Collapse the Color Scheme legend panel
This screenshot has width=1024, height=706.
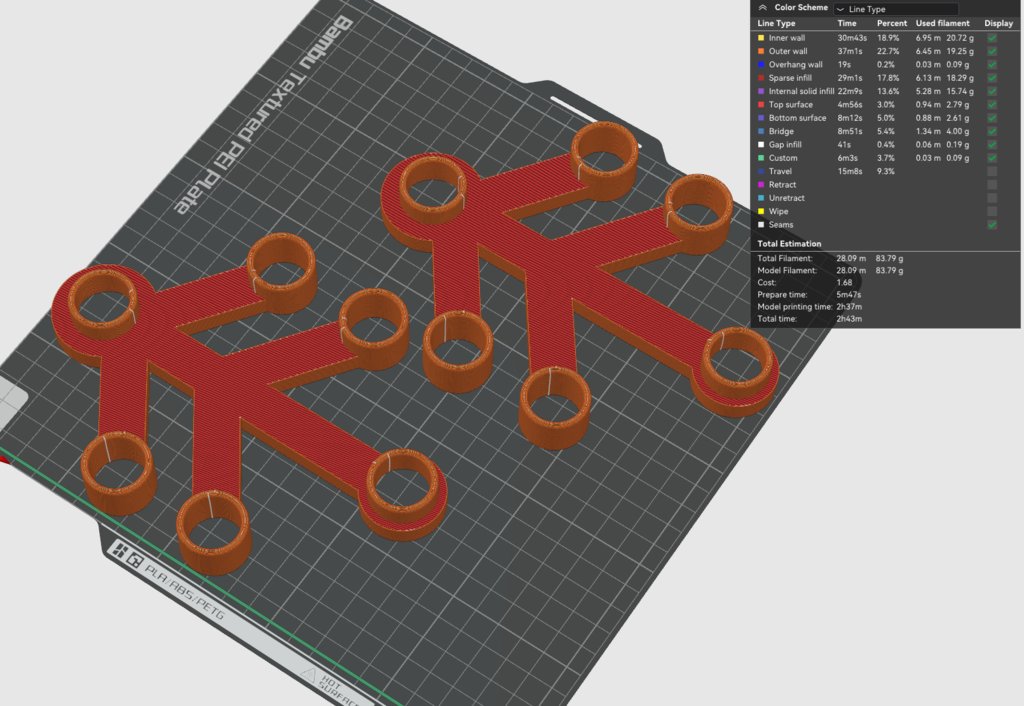tap(763, 8)
